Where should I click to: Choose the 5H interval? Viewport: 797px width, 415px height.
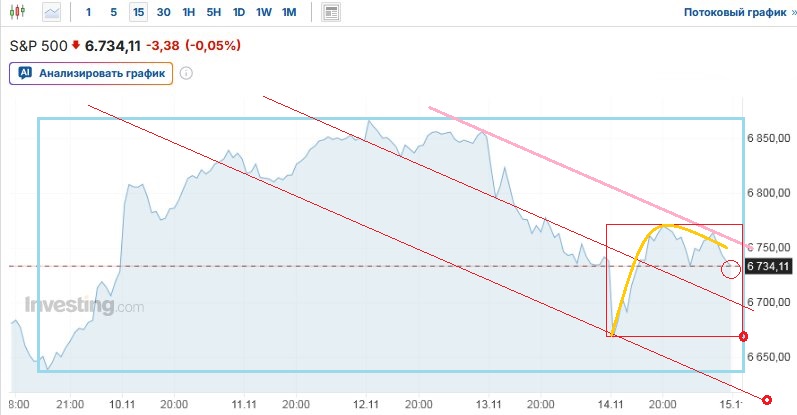[x=214, y=13]
